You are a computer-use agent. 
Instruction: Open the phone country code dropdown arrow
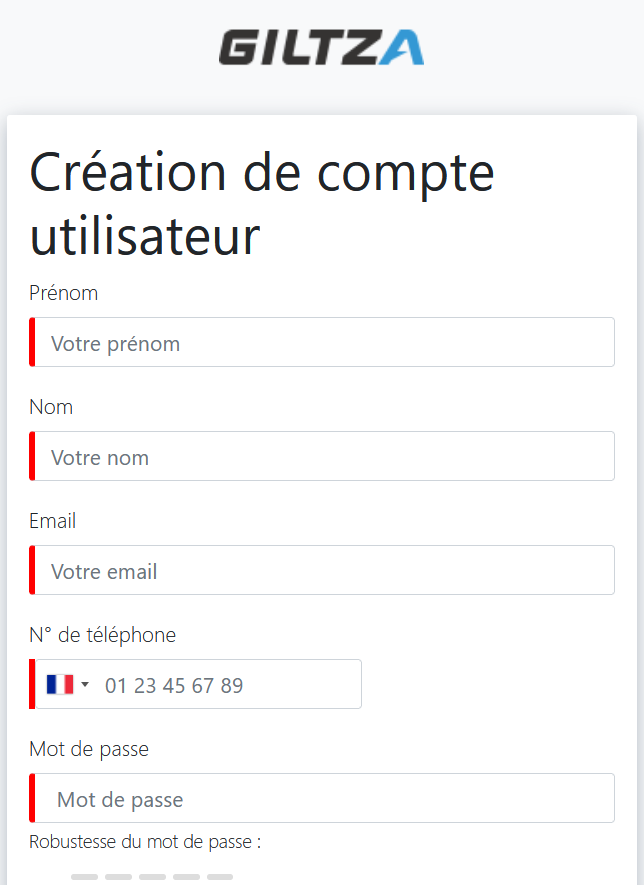pos(85,685)
